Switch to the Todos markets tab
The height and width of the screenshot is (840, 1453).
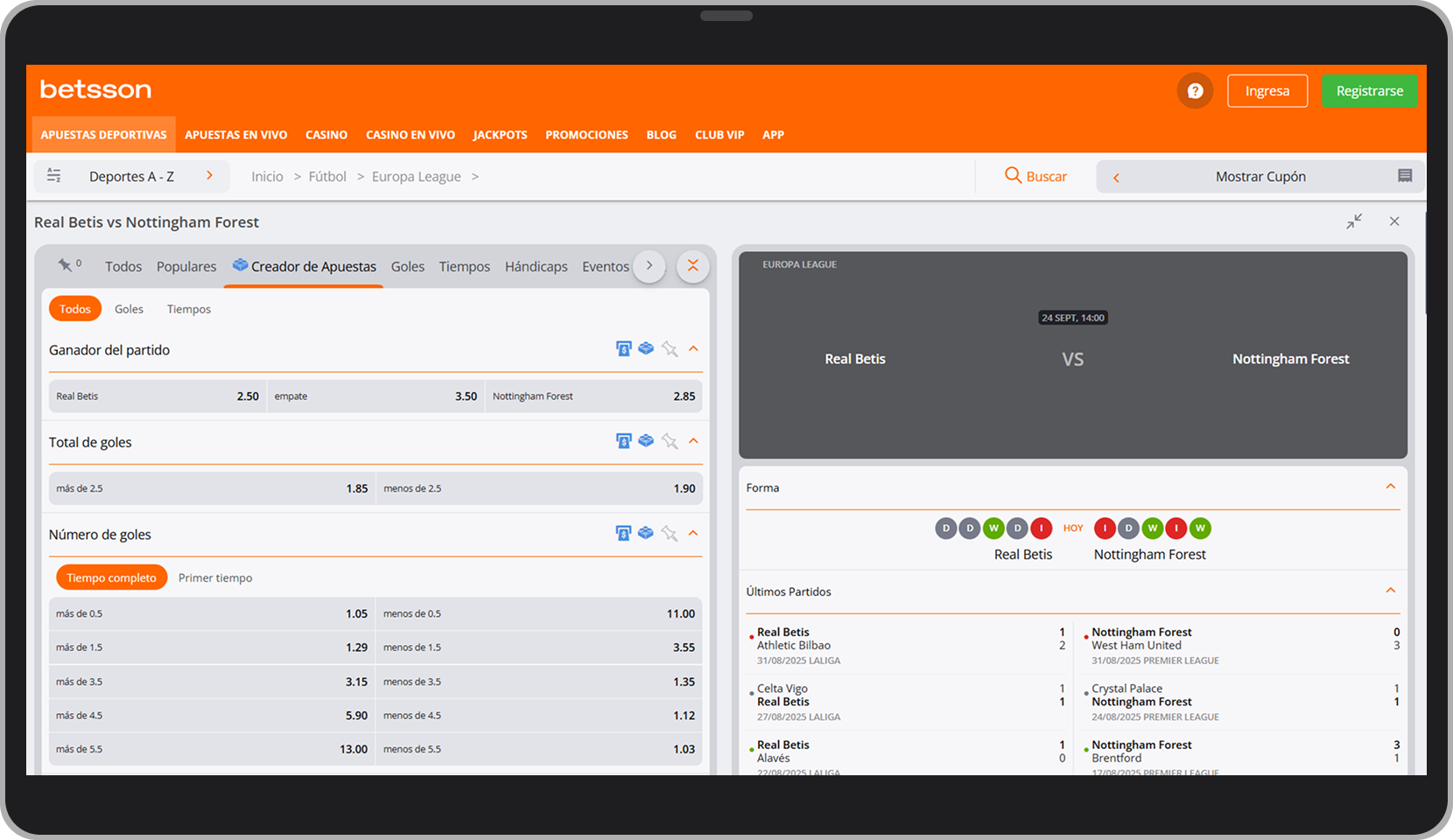click(123, 267)
